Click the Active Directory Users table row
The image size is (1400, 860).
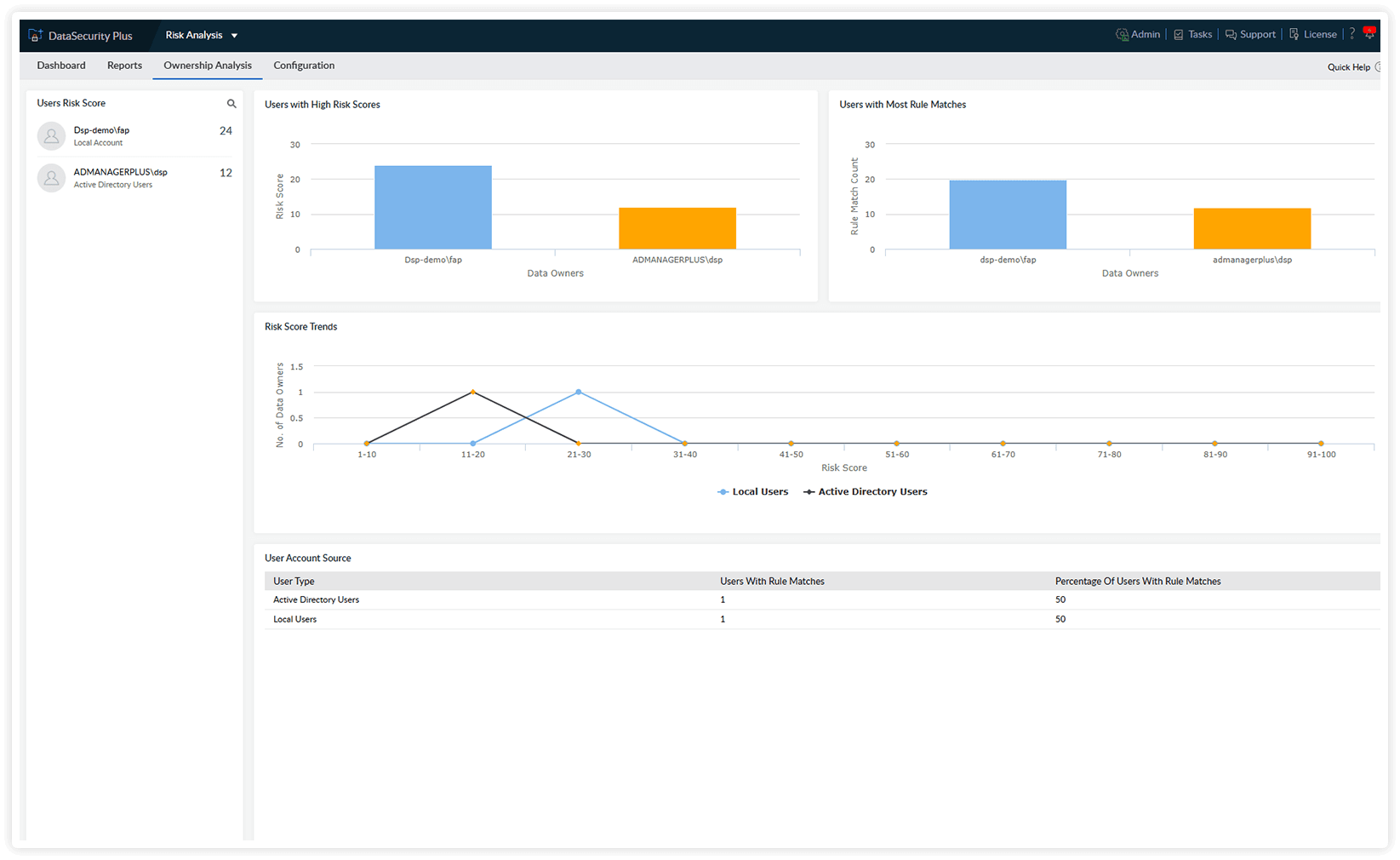[822, 600]
